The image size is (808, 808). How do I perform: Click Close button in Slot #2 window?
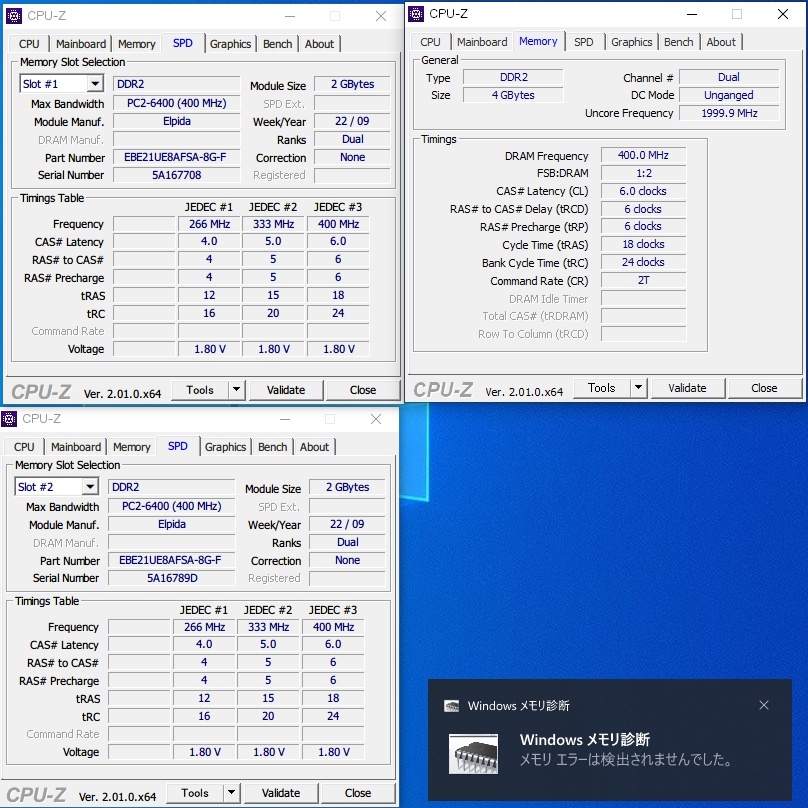358,793
